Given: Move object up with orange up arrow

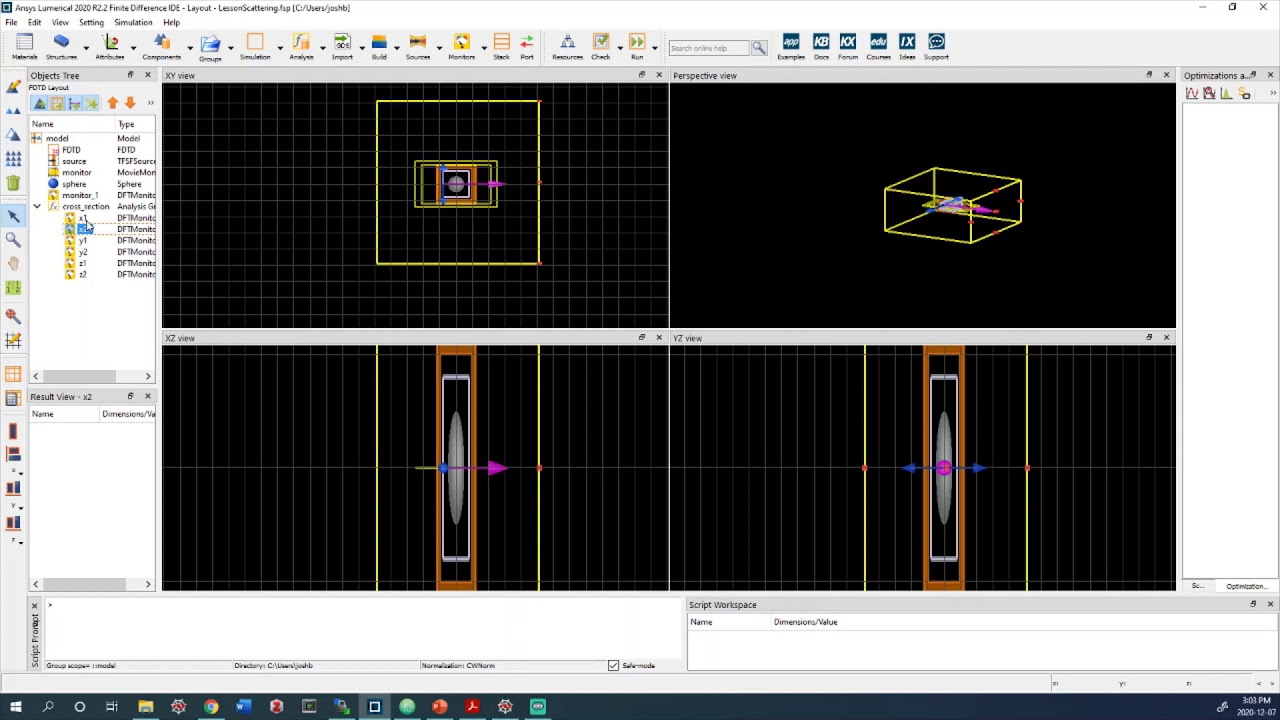Looking at the screenshot, I should 113,103.
